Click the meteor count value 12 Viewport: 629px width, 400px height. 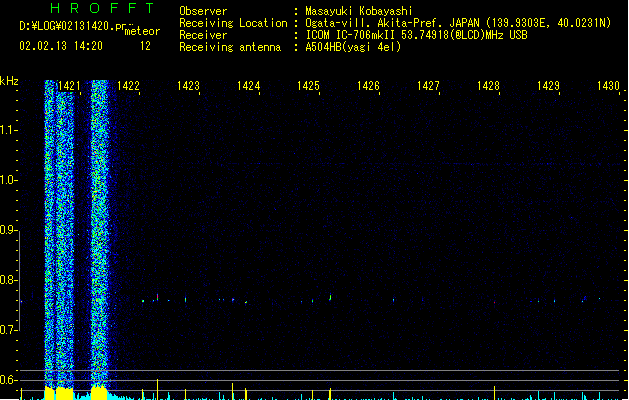(145, 46)
